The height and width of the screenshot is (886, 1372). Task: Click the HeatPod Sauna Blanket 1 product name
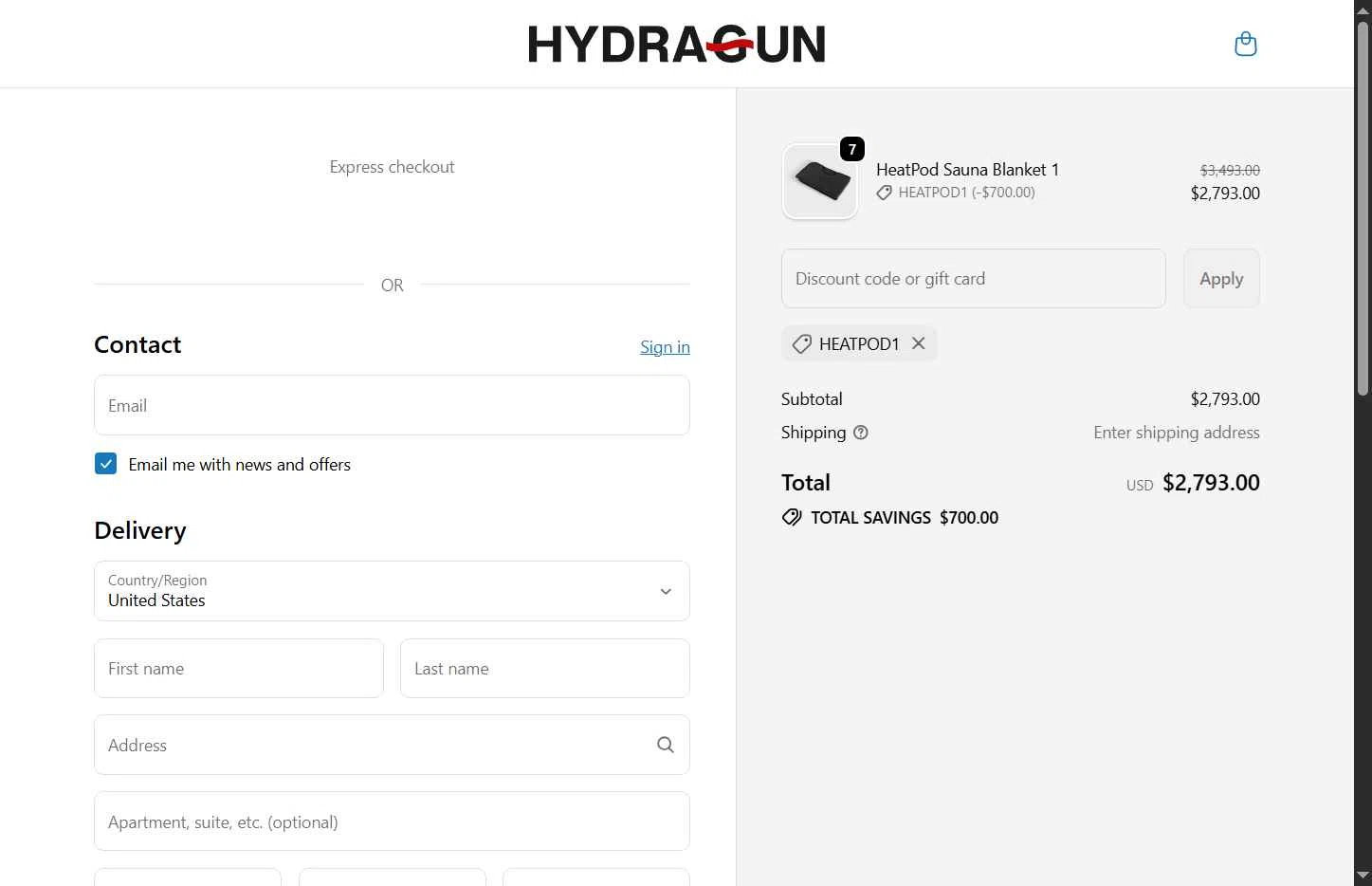tap(967, 170)
